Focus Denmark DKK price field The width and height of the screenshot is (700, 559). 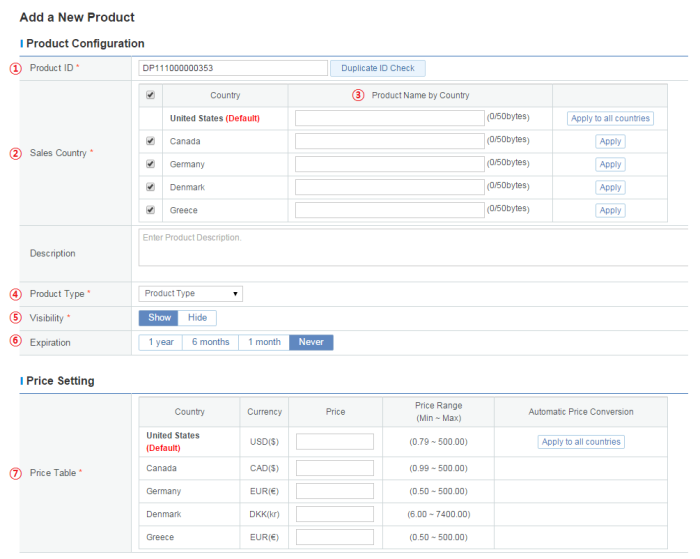pyautogui.click(x=335, y=514)
